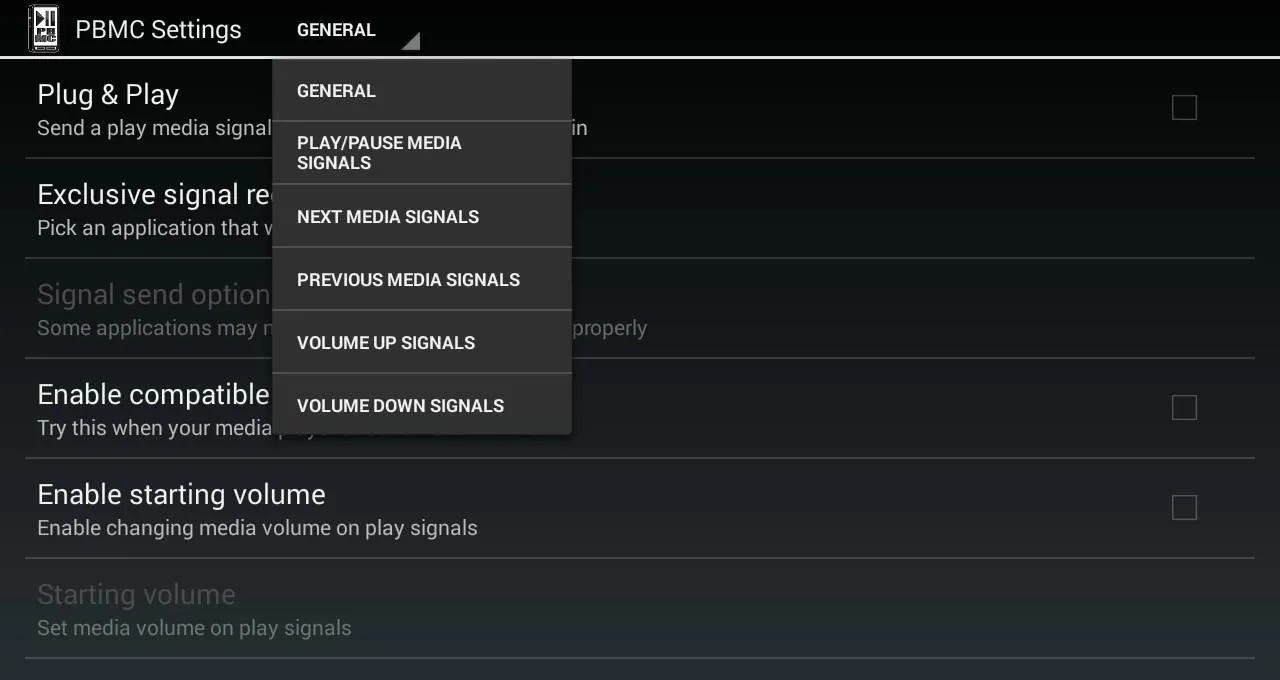Tap the Enable starting volume row title
Screen dimensions: 1280x680
coord(181,494)
